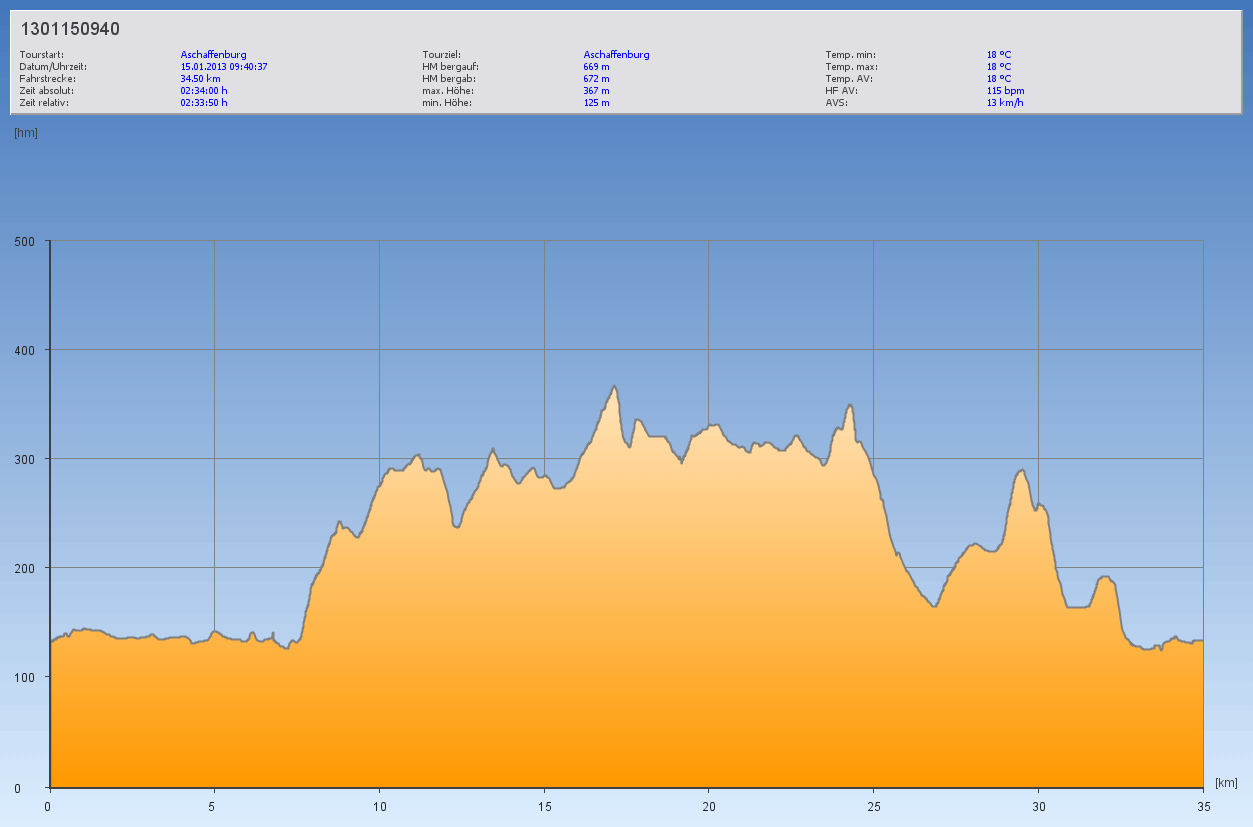Click the [hm] y-axis unit label
Screen dimensions: 1253x827
26,133
